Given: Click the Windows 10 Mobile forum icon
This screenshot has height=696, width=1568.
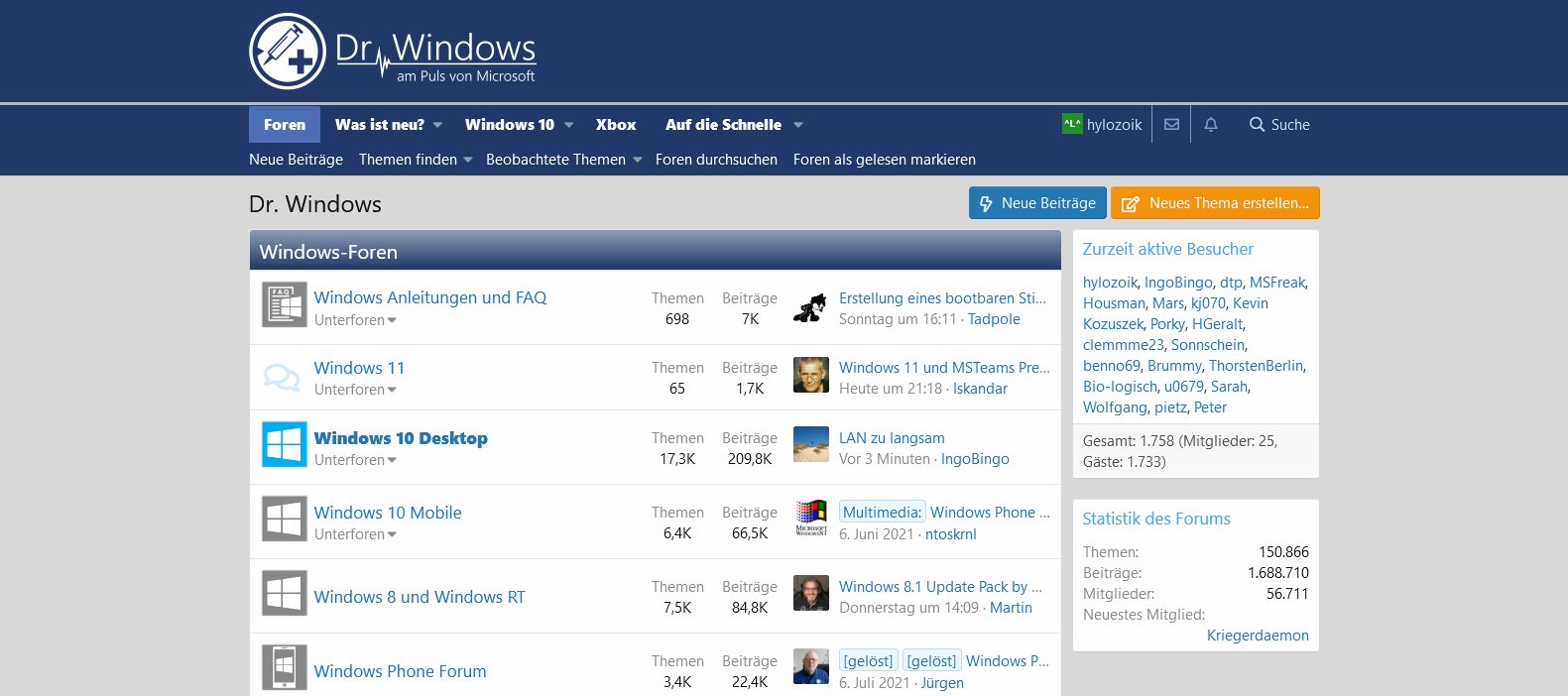Looking at the screenshot, I should (285, 519).
